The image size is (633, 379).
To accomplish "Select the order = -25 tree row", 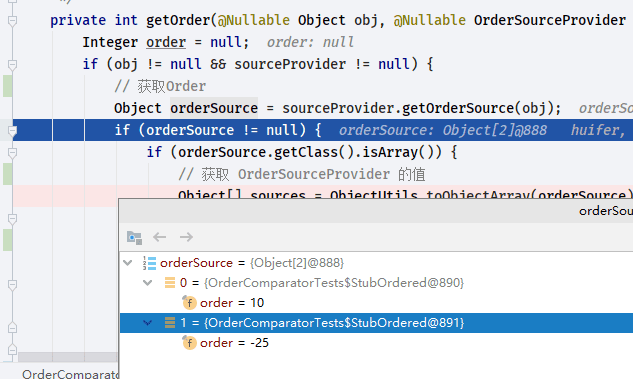I will [376, 343].
